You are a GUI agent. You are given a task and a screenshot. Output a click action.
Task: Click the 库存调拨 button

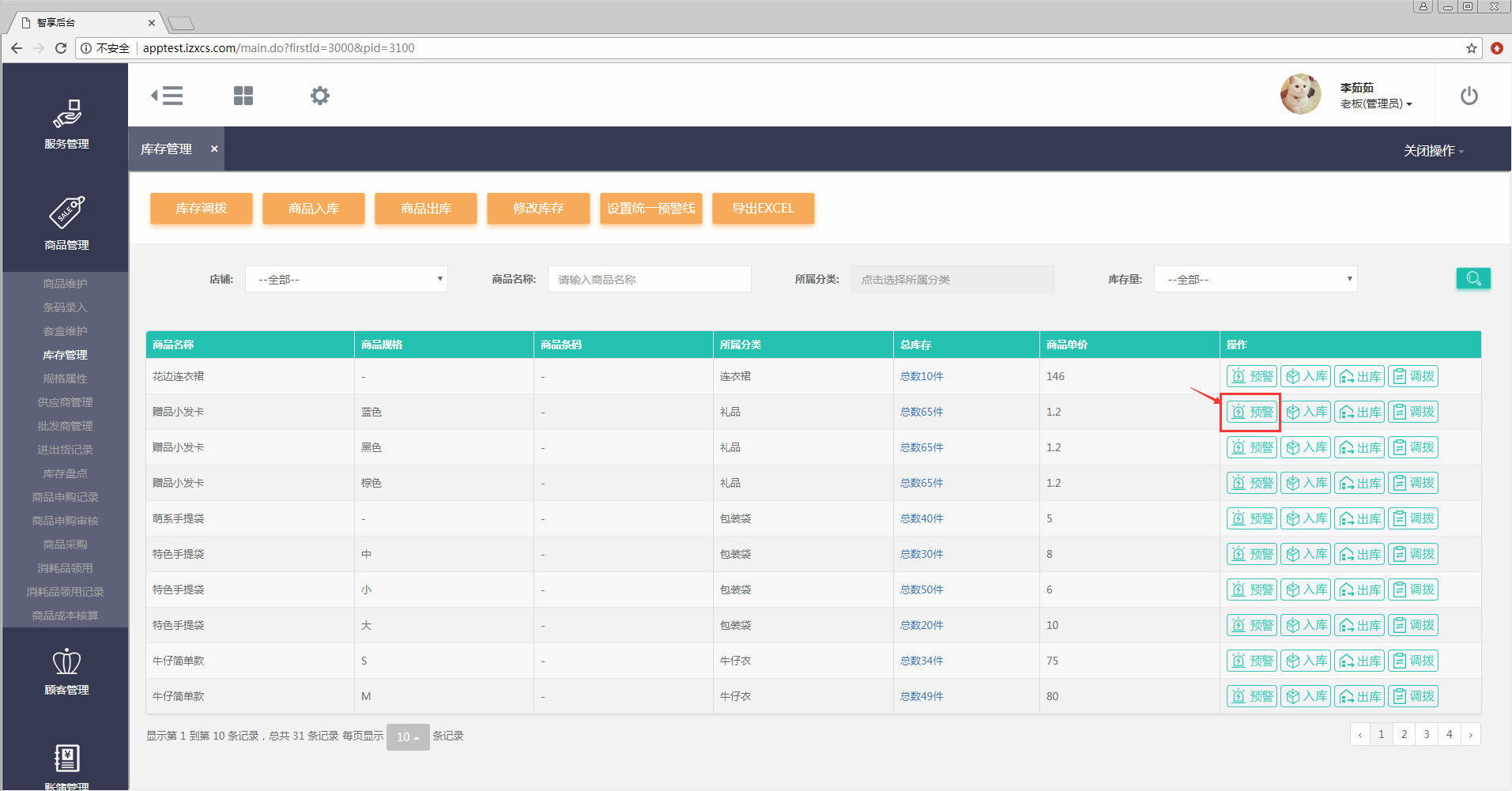[x=202, y=209]
